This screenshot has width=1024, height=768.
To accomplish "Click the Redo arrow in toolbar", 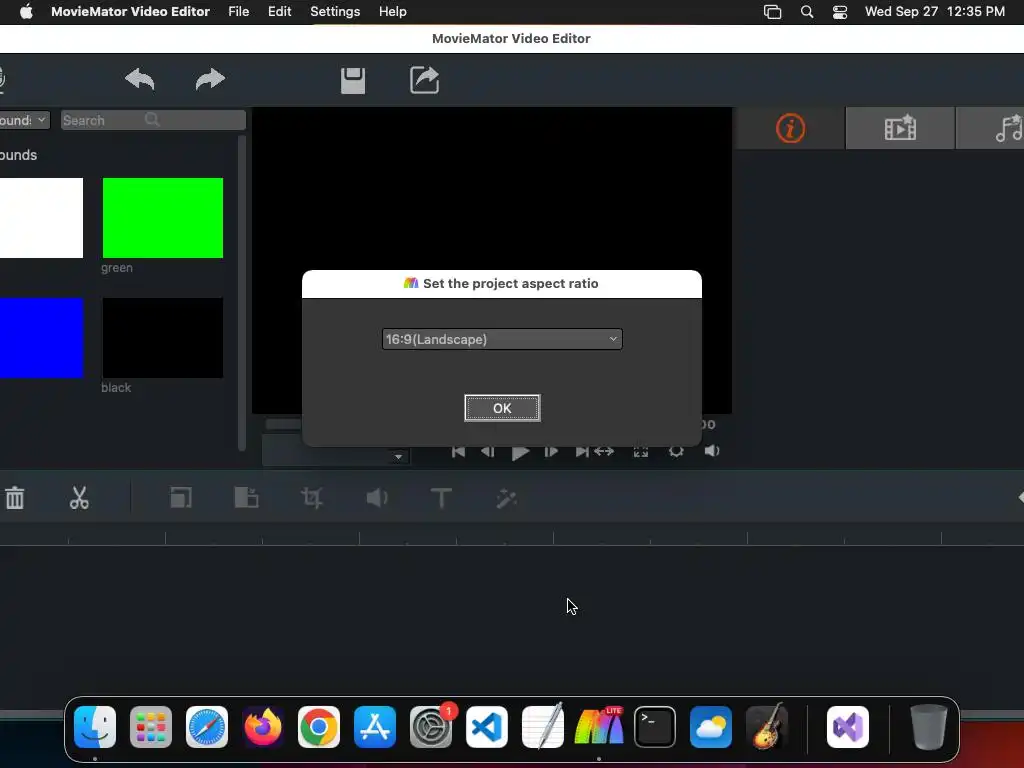I will (210, 80).
